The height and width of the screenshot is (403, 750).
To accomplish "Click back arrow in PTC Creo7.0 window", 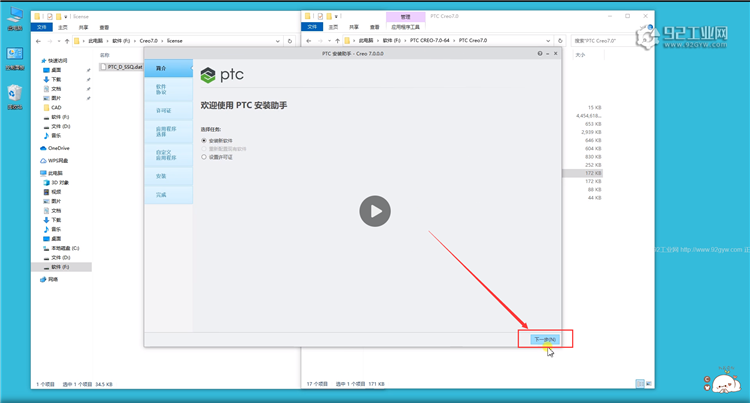I will [x=309, y=41].
